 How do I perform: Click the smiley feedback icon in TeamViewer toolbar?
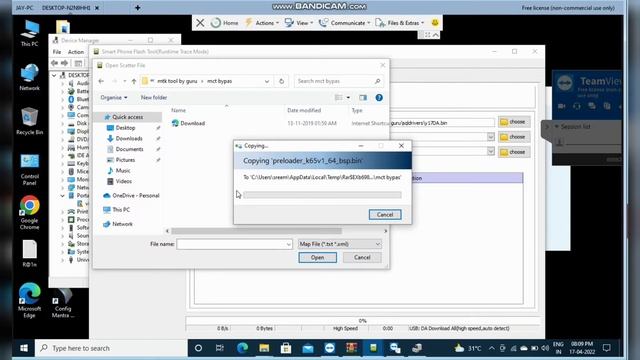pyautogui.click(x=435, y=23)
